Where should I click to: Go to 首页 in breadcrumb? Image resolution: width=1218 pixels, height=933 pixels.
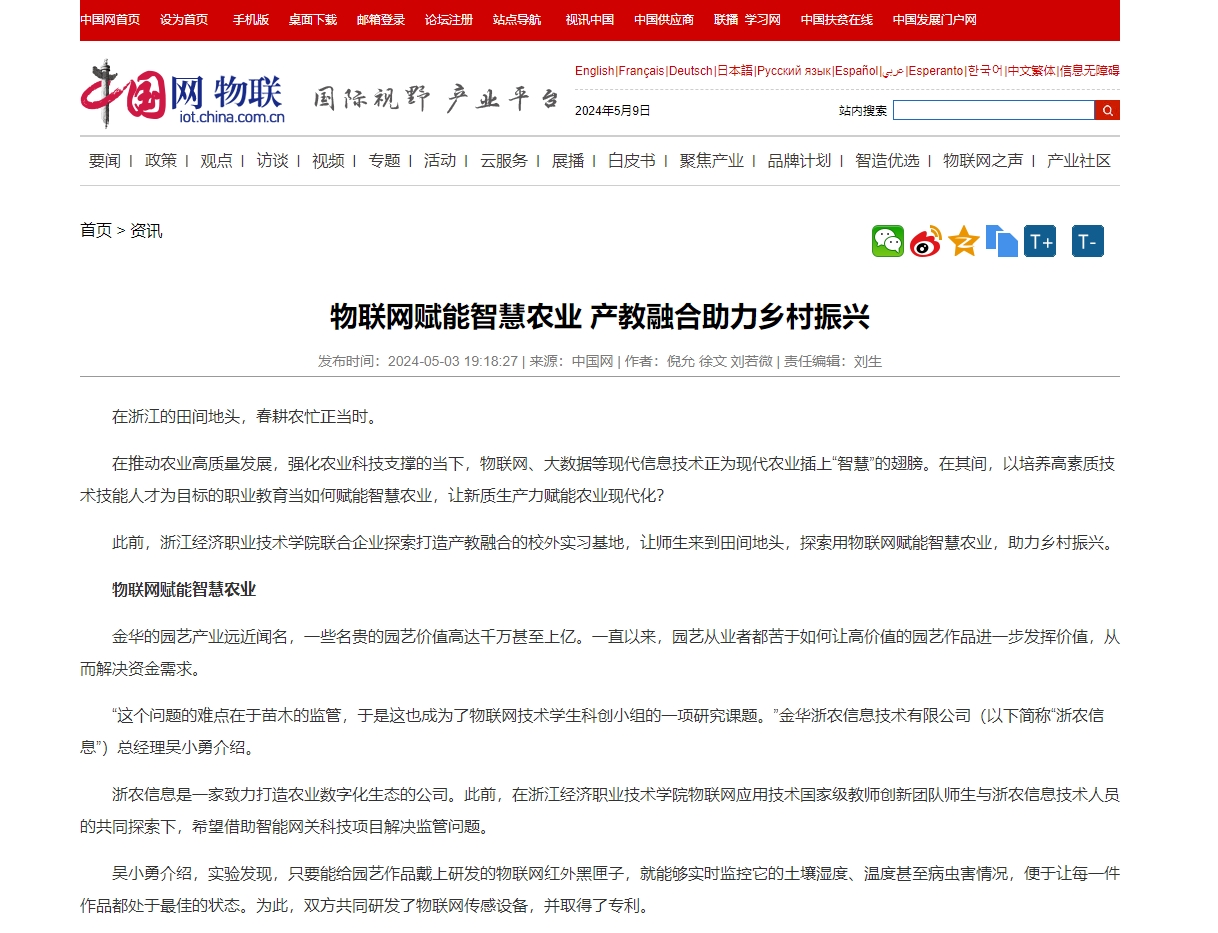click(x=96, y=231)
